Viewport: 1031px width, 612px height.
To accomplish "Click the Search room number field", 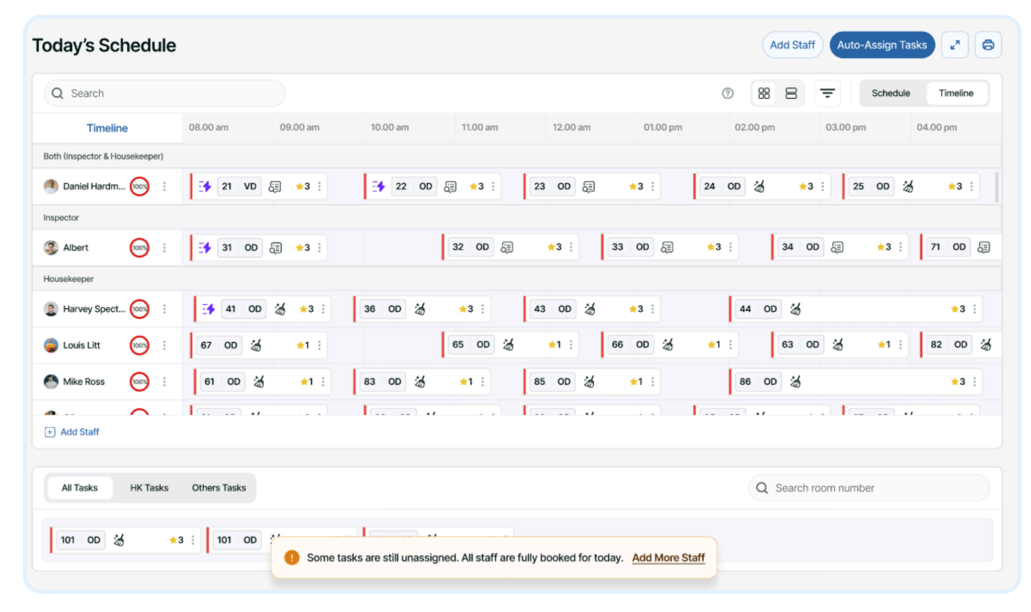I will (x=868, y=488).
